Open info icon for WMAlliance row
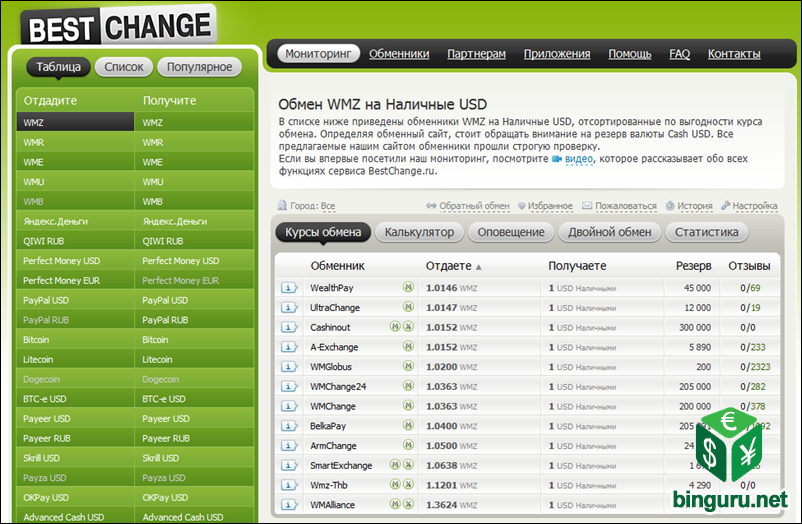 [288, 505]
